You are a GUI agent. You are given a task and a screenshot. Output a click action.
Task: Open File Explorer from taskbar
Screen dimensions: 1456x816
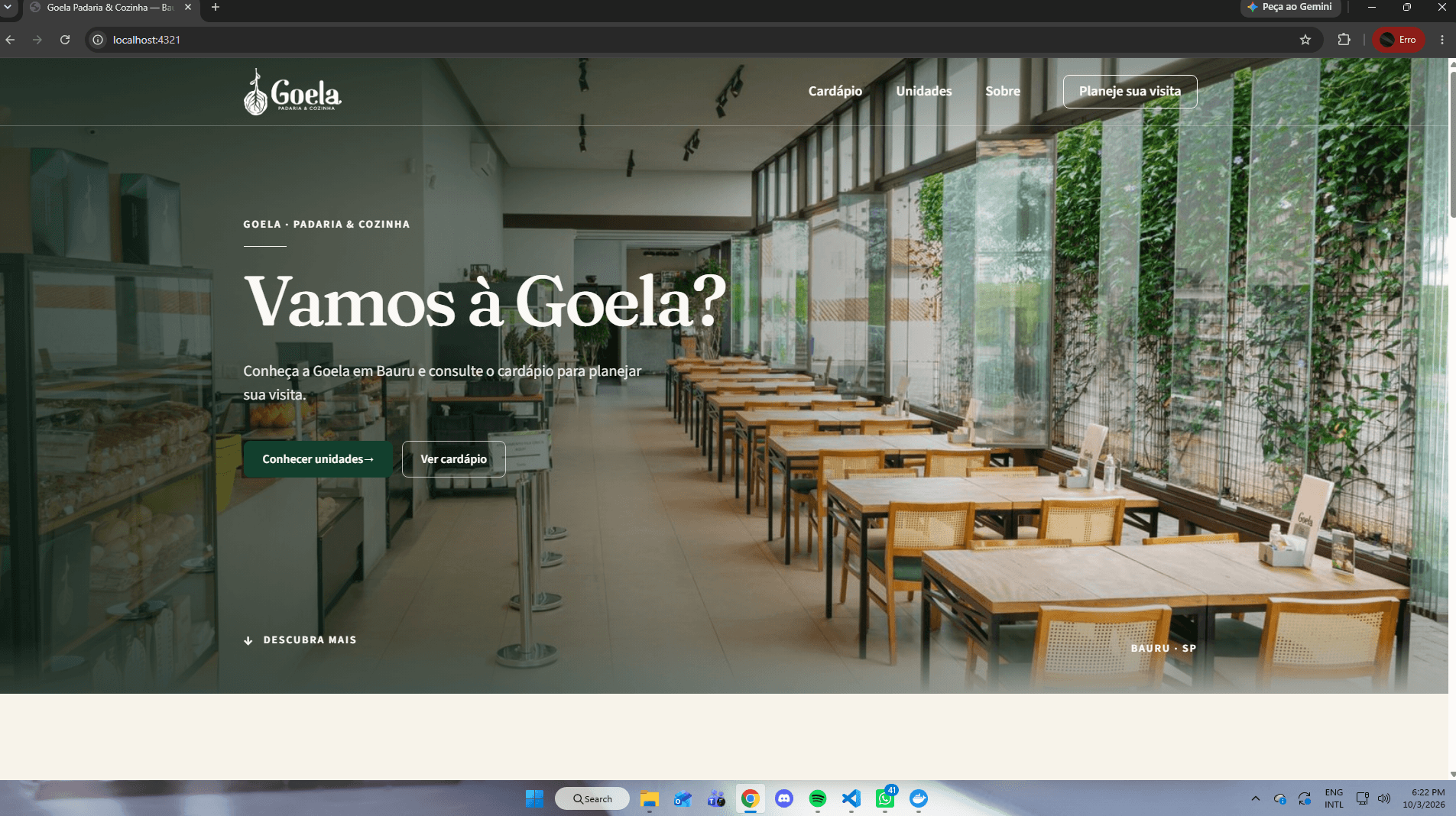tap(650, 798)
